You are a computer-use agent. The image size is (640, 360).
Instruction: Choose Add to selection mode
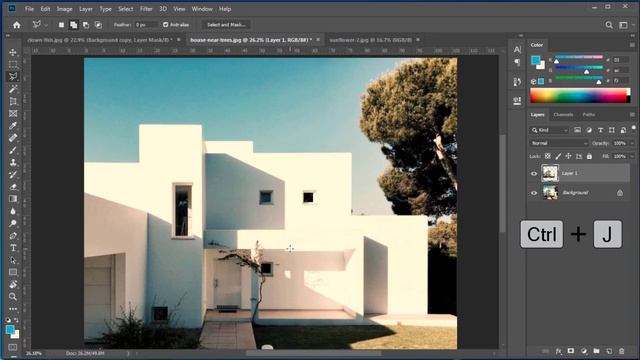(73, 25)
